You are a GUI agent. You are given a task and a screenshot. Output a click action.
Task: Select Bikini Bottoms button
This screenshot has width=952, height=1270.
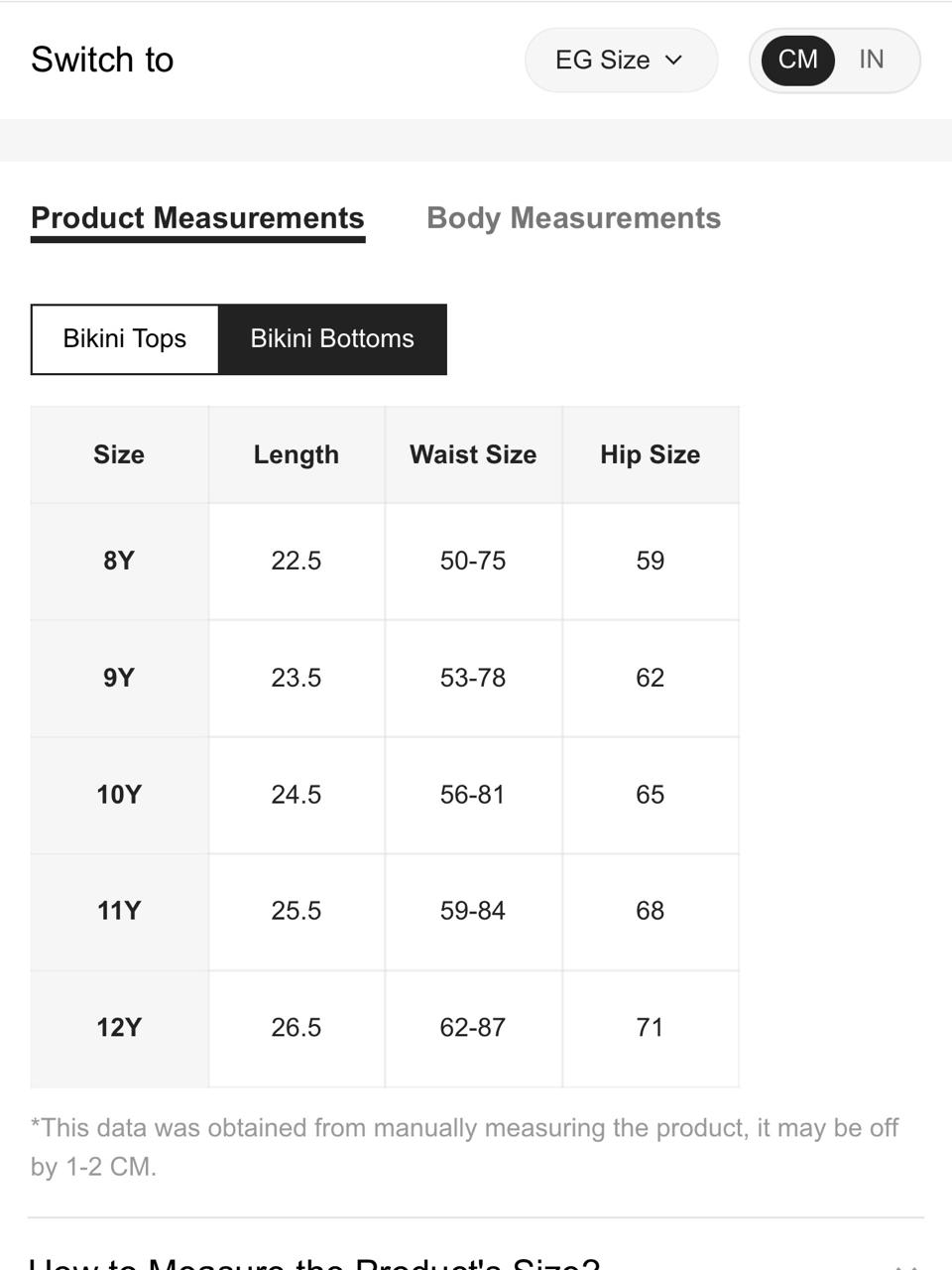(332, 339)
